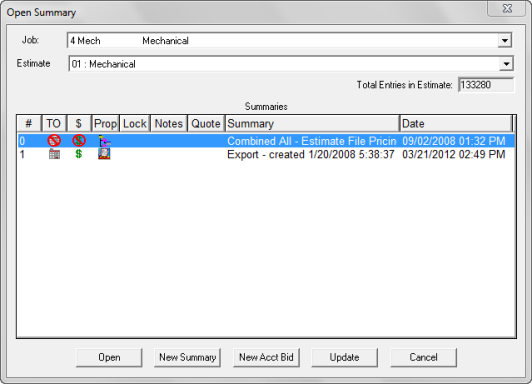The height and width of the screenshot is (384, 532).
Task: Sort by the Quote column header
Action: [206, 123]
